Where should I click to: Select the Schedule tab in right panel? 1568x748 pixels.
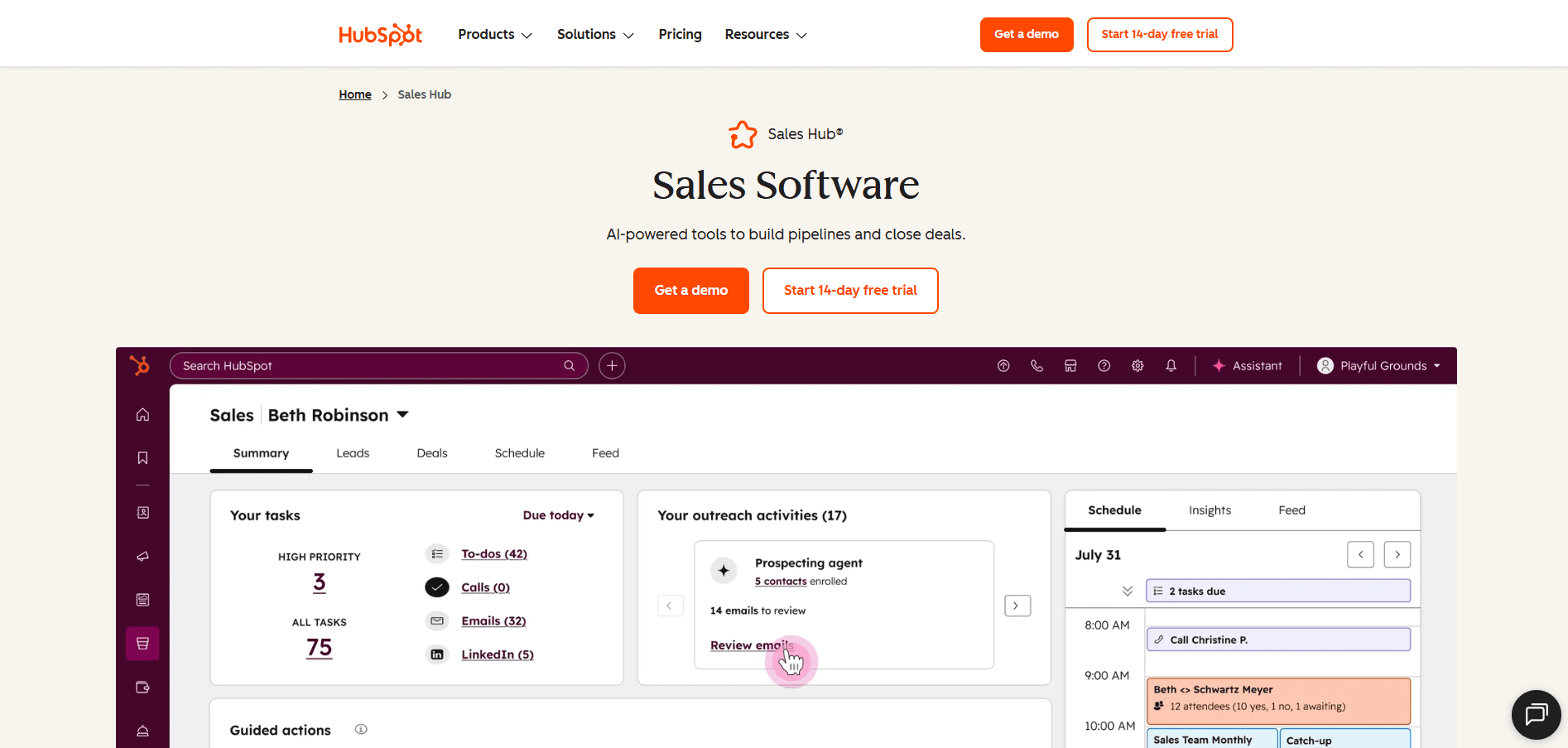(1114, 510)
